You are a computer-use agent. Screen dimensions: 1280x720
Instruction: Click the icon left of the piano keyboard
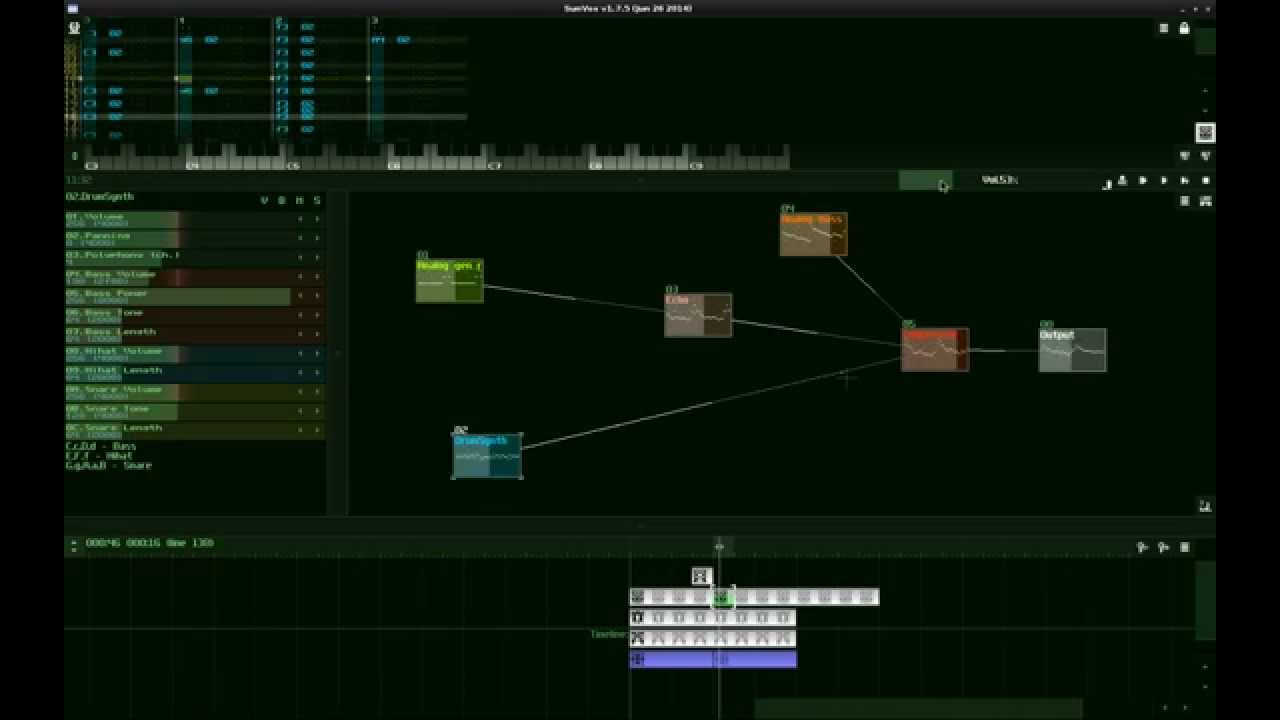click(74, 156)
